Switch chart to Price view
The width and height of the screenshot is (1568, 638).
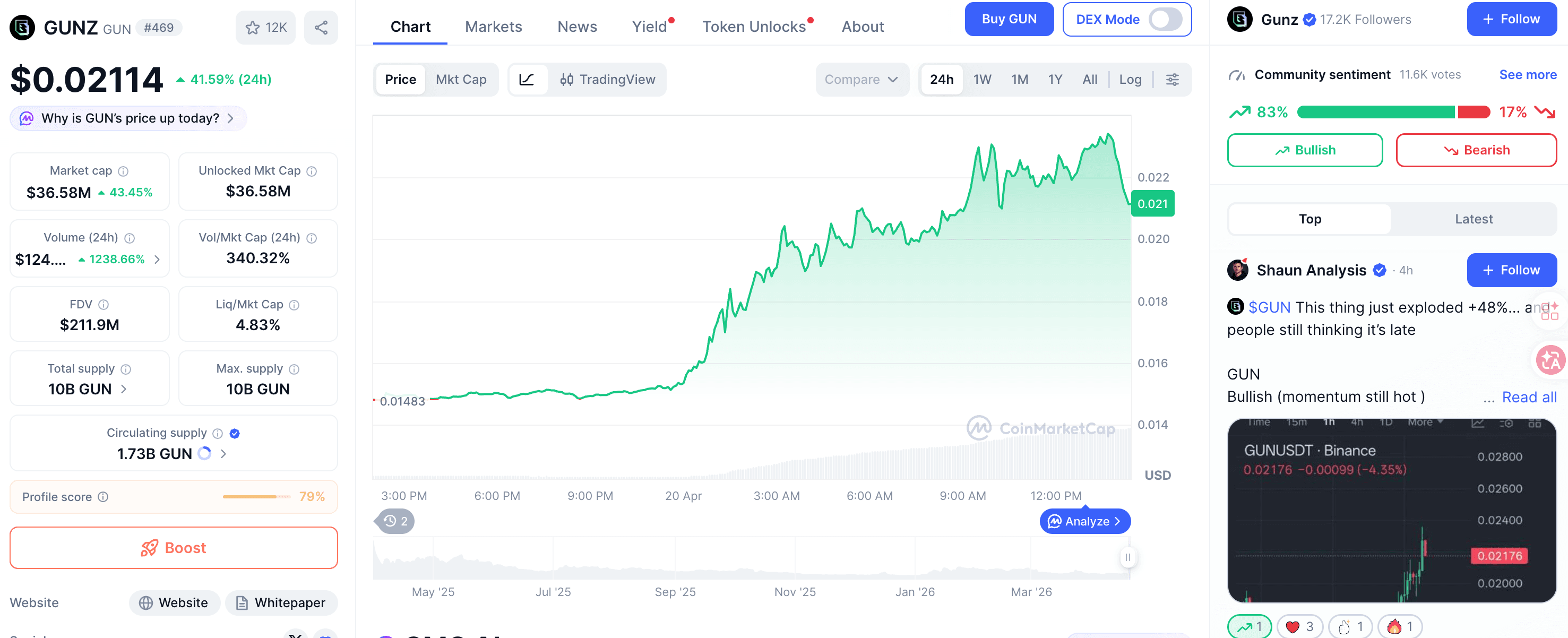[x=401, y=80]
